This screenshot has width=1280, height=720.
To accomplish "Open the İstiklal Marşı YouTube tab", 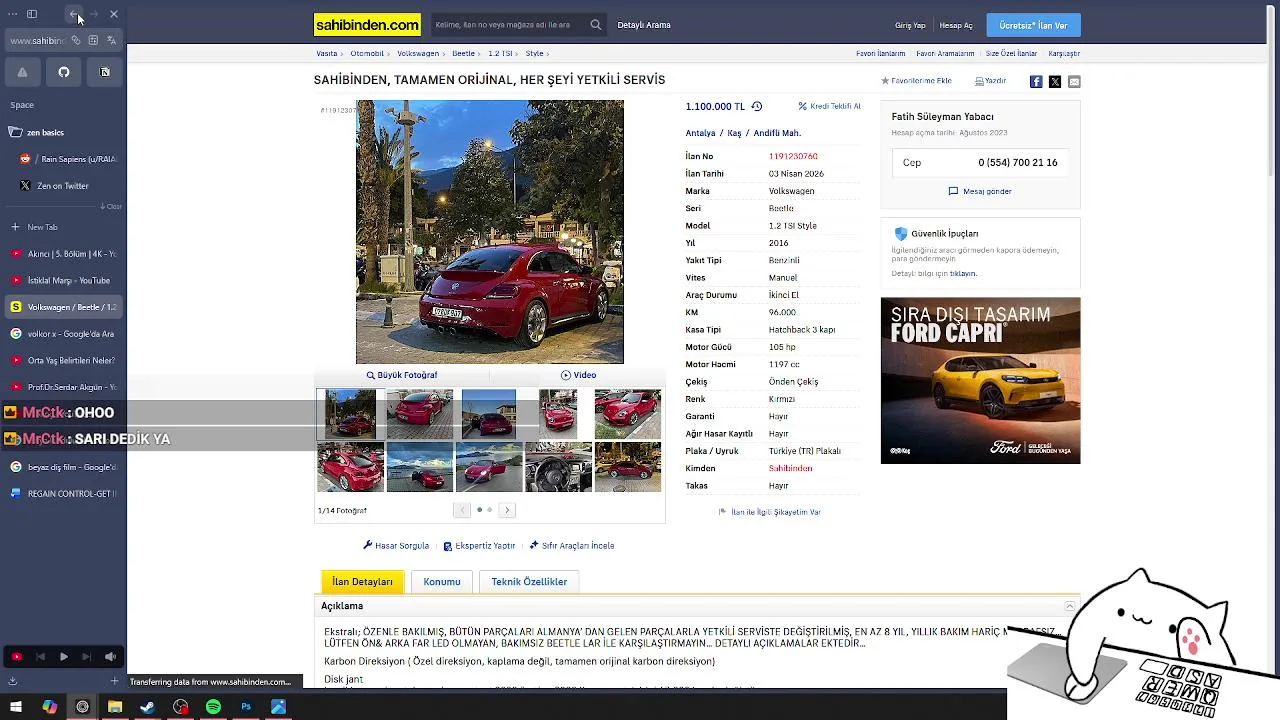I will [x=64, y=281].
